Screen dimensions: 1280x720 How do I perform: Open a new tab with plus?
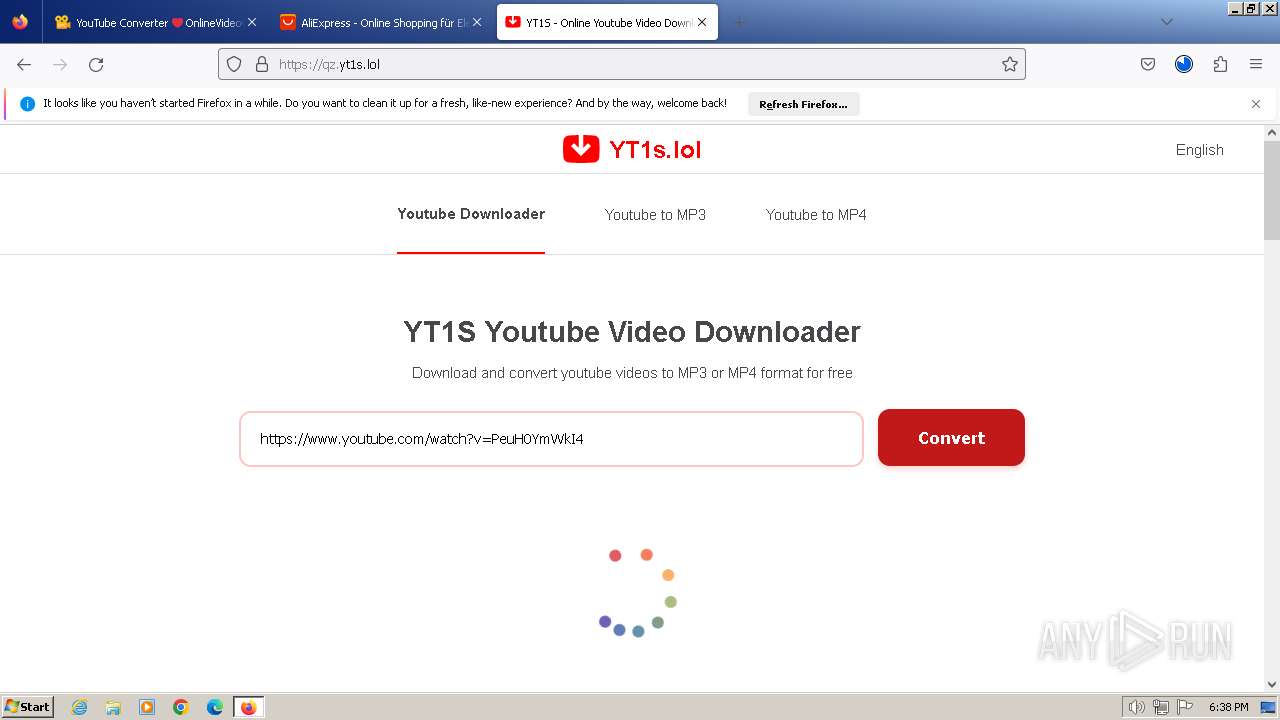point(740,22)
